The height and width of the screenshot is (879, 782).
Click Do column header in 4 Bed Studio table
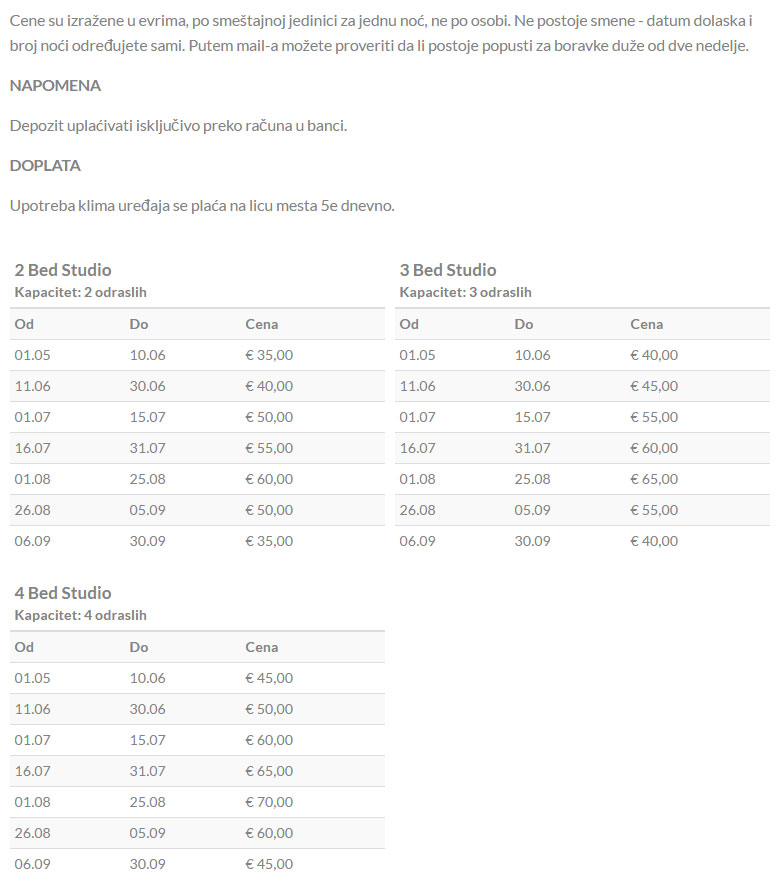pyautogui.click(x=139, y=647)
